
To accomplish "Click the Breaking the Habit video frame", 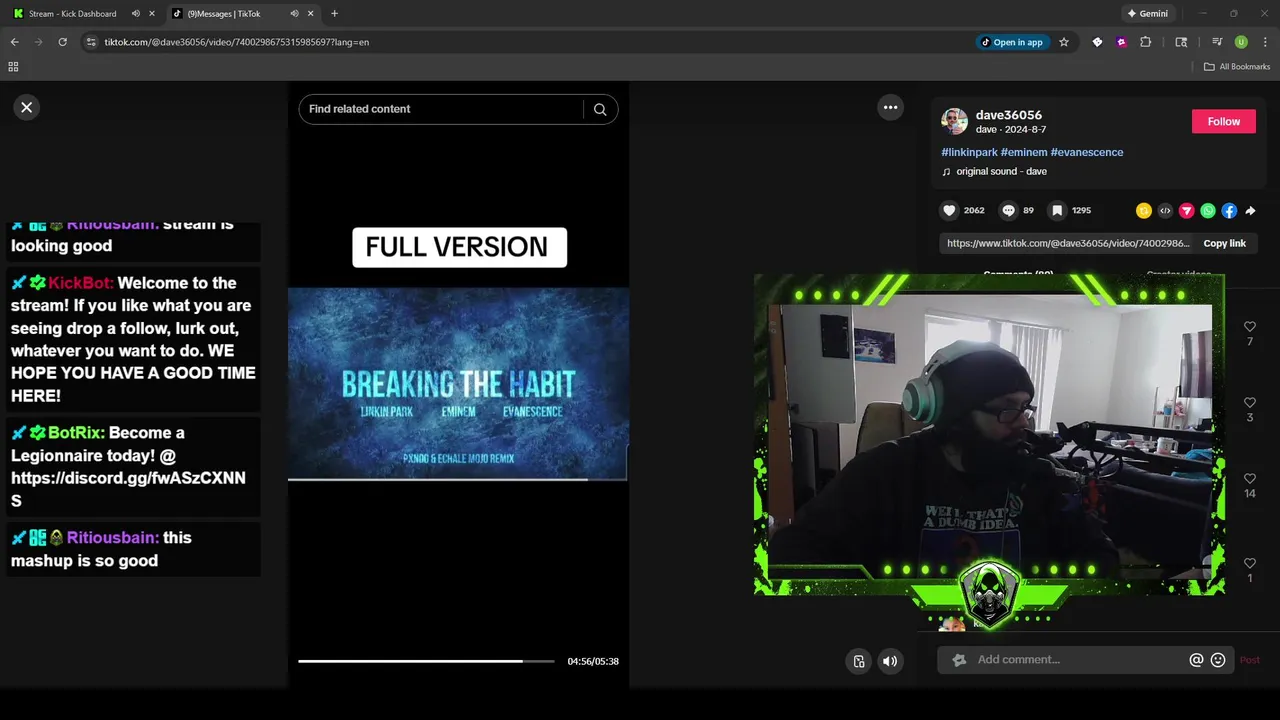I will tap(458, 384).
